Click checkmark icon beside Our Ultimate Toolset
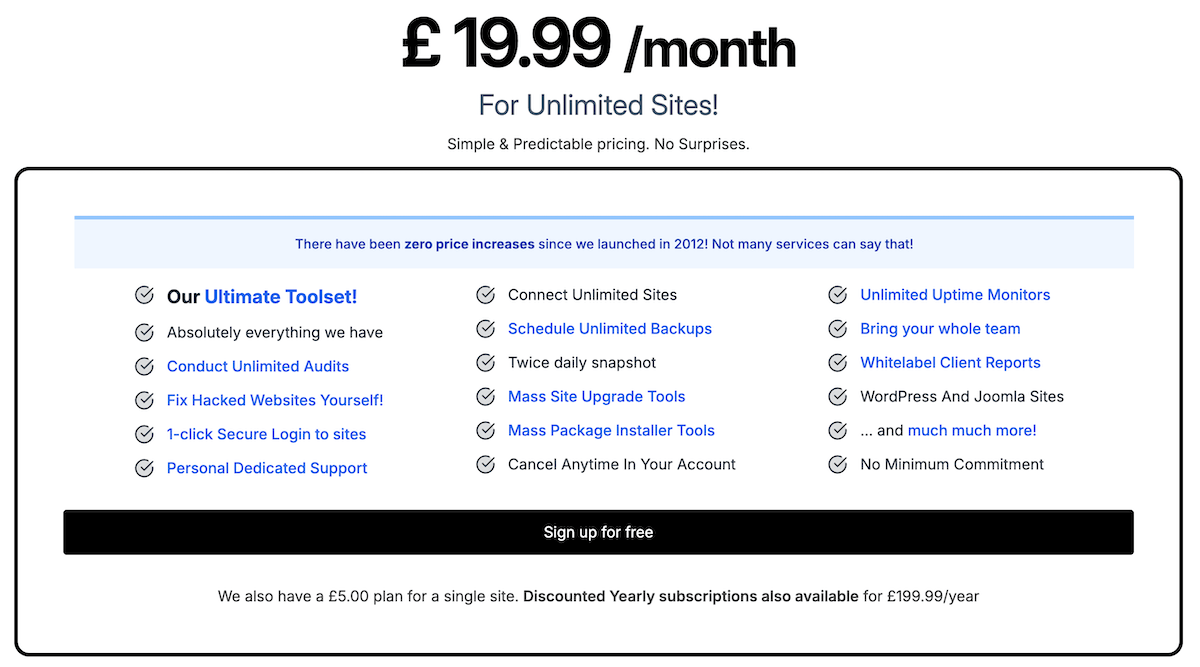The image size is (1200, 667). click(144, 296)
